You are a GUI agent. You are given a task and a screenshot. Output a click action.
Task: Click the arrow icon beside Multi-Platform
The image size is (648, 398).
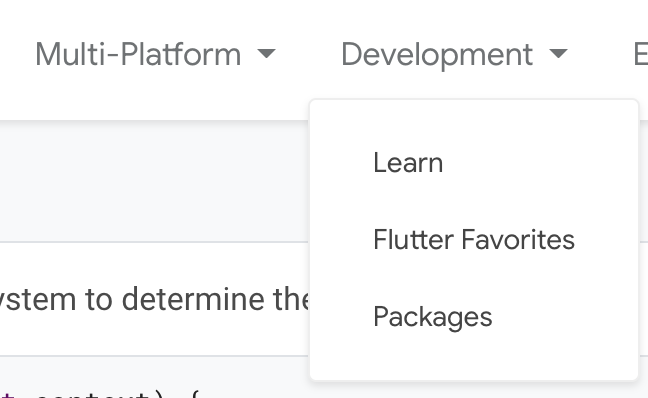(266, 53)
